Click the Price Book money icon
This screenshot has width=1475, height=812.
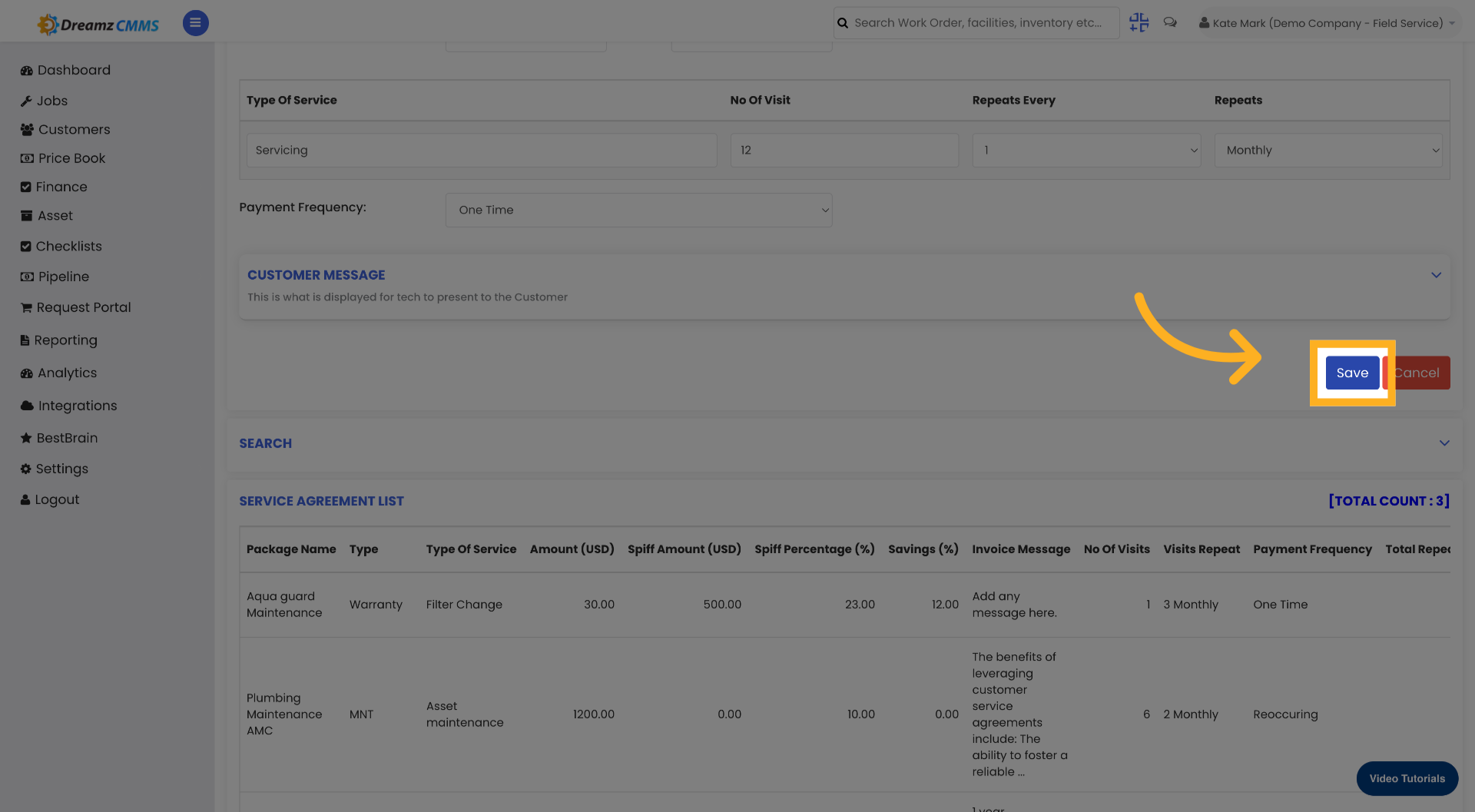pos(27,158)
